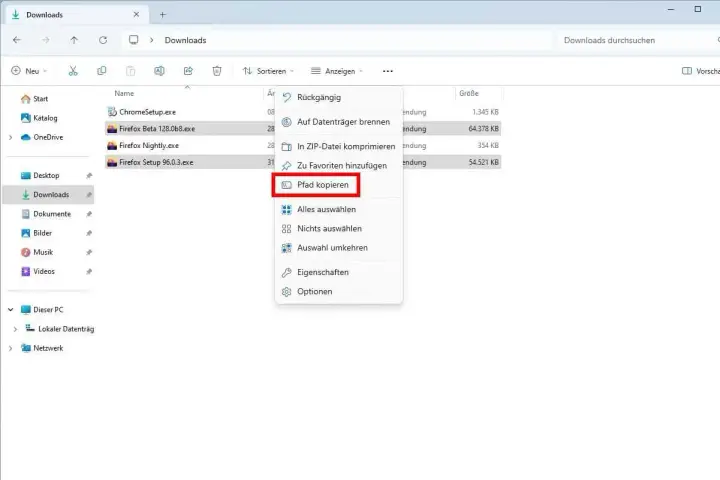
Task: Sort by the Name column header
Action: (x=124, y=93)
